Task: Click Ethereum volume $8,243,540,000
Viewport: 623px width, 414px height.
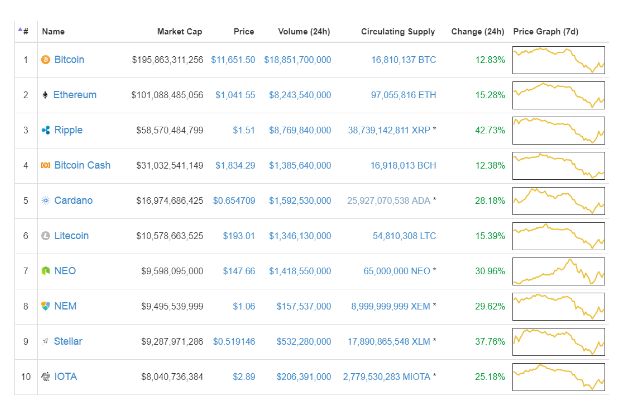Action: point(300,95)
